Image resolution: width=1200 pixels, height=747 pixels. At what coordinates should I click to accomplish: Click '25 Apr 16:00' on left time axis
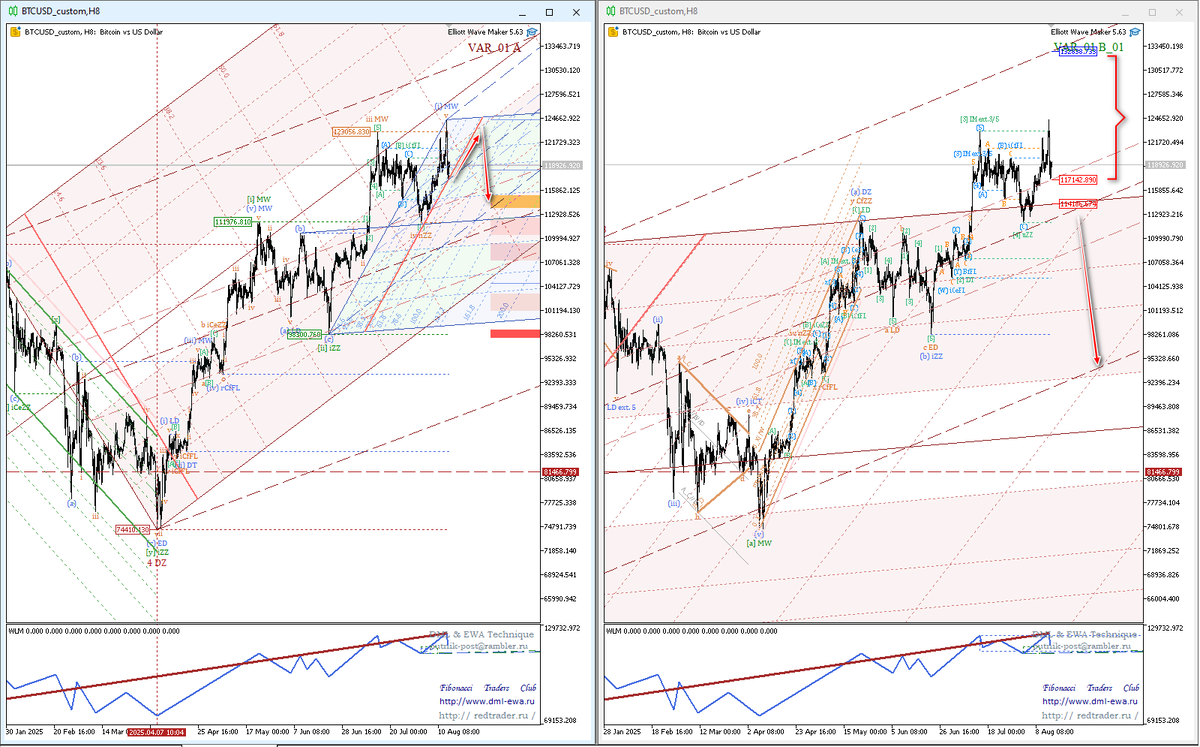[219, 732]
